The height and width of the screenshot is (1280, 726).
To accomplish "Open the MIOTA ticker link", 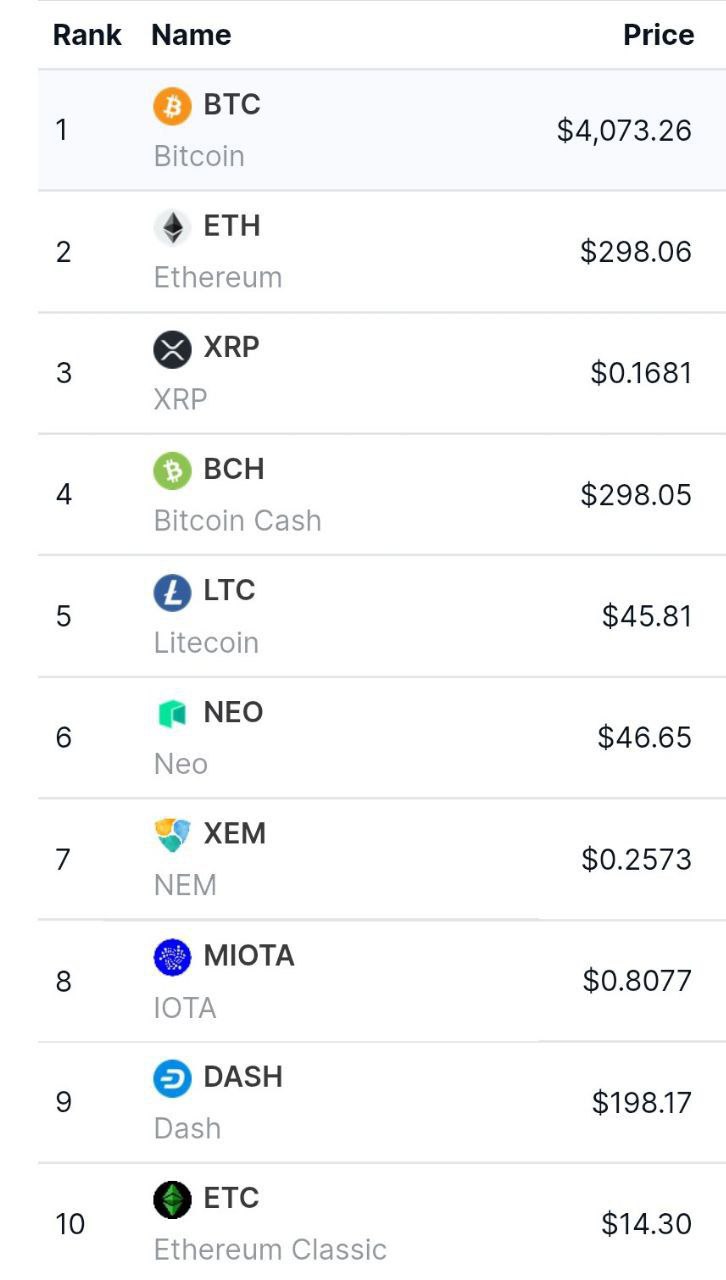I will click(x=249, y=955).
